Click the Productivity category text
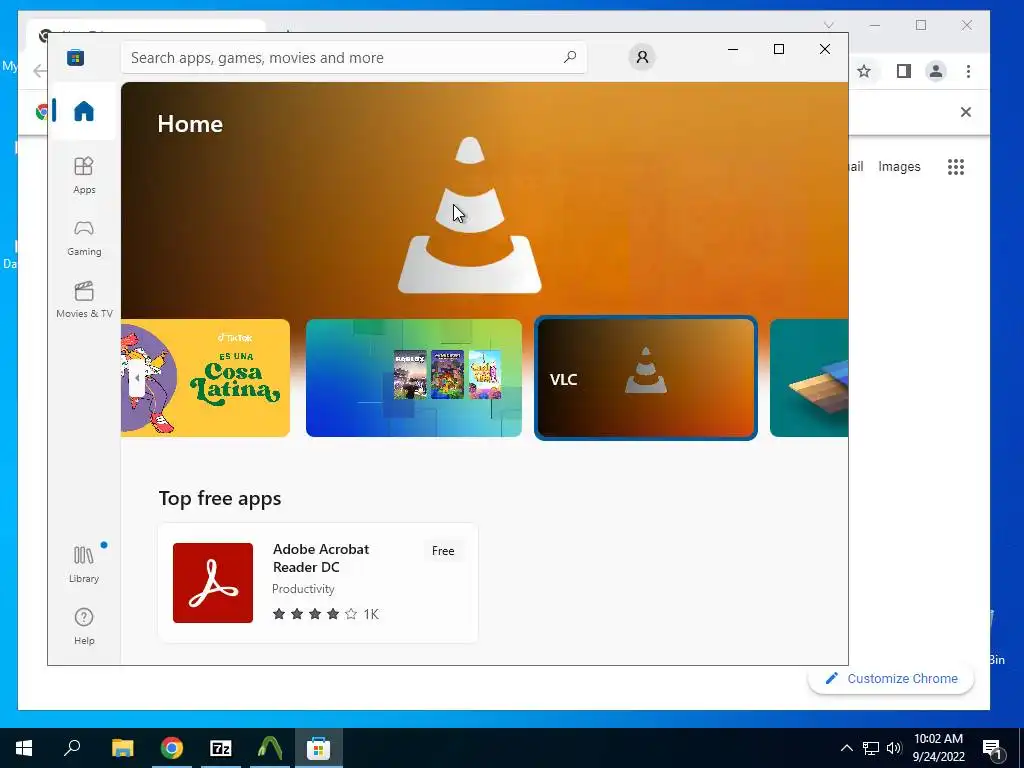Viewport: 1024px width, 768px height. [x=303, y=588]
